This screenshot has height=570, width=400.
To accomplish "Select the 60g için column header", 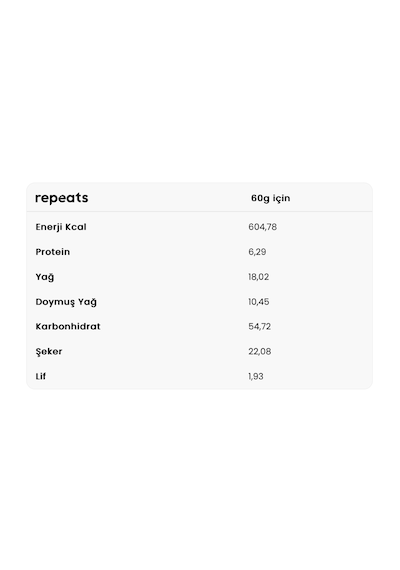I will coord(271,198).
